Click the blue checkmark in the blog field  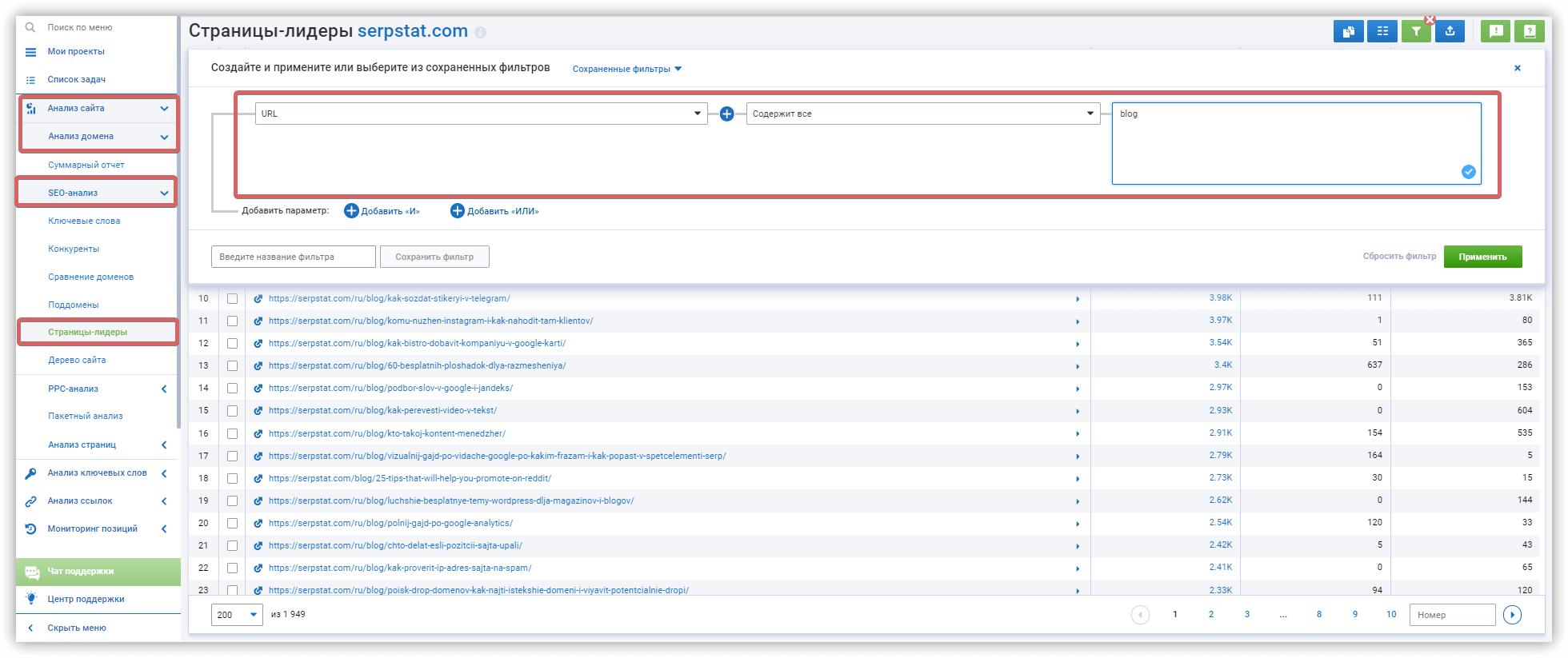(1468, 172)
